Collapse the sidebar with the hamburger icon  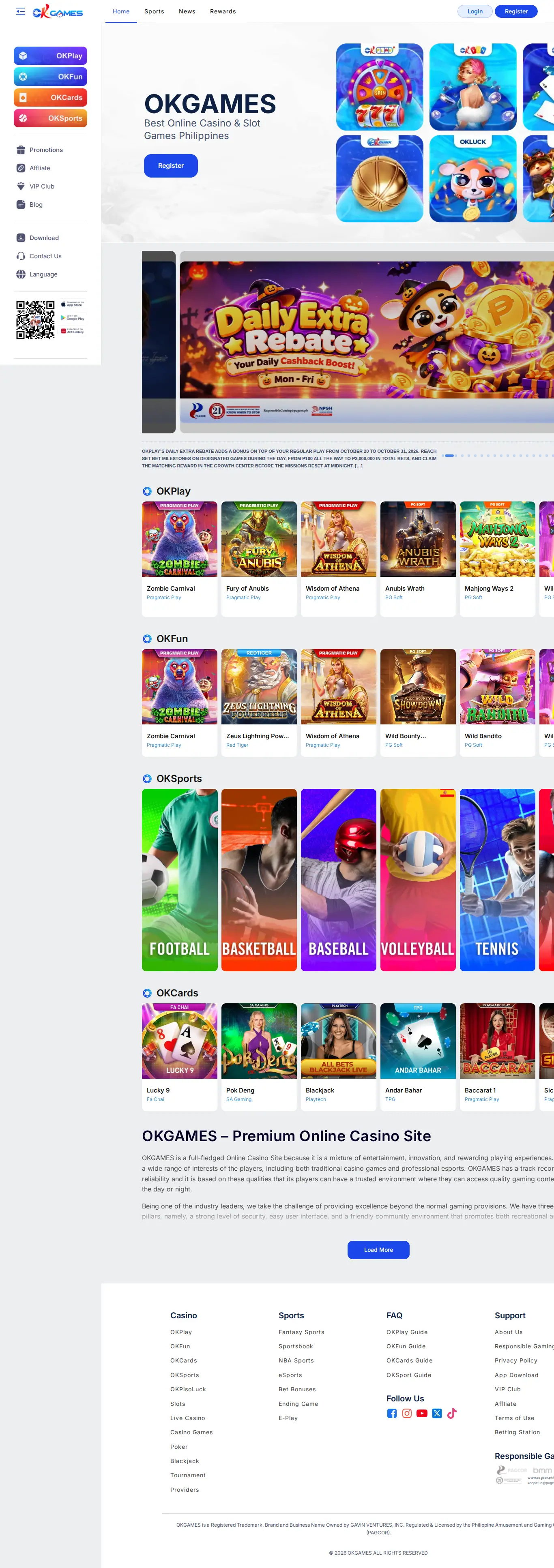coord(20,12)
